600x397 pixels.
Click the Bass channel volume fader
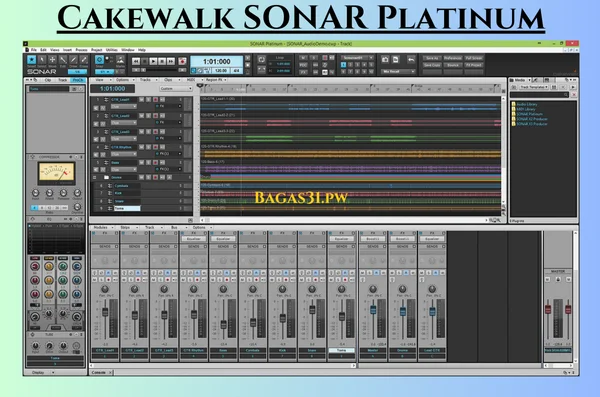pos(223,324)
